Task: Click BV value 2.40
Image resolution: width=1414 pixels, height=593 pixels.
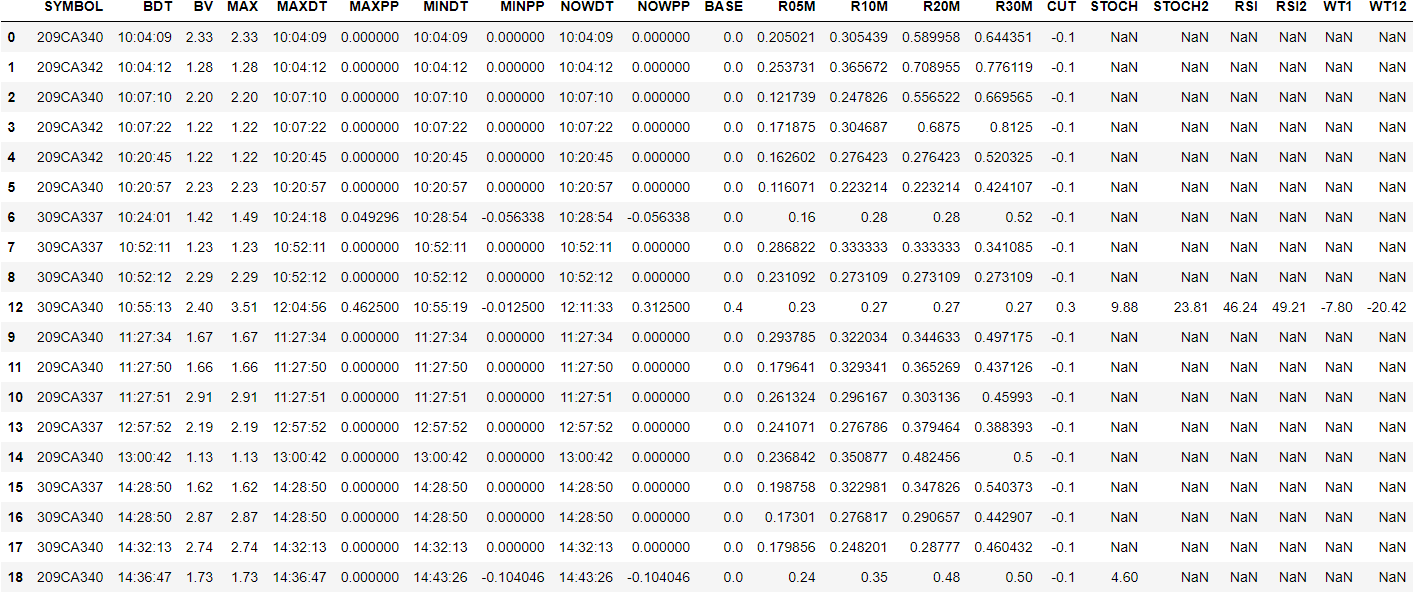Action: 199,308
